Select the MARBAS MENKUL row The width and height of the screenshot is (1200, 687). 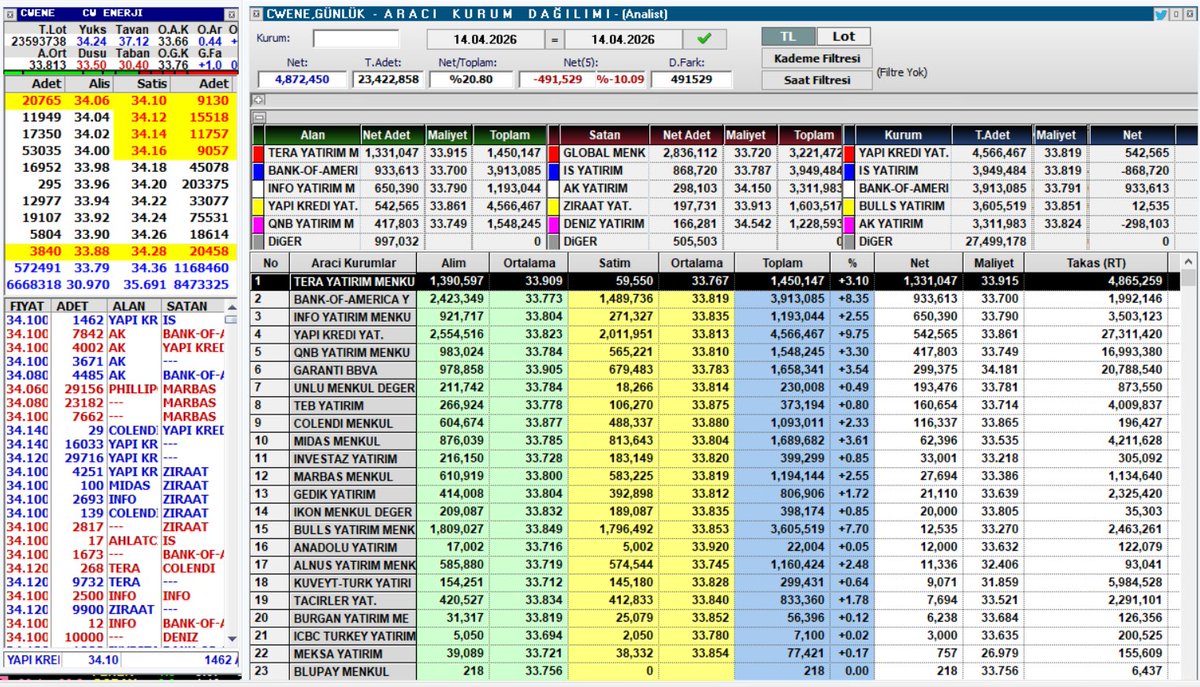point(714,476)
